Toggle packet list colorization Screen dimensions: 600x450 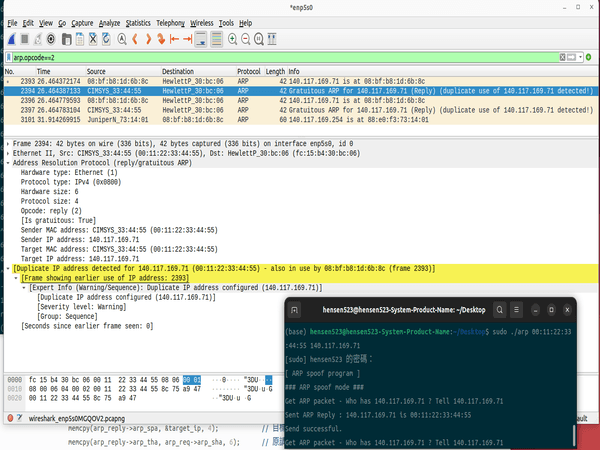pos(216,39)
